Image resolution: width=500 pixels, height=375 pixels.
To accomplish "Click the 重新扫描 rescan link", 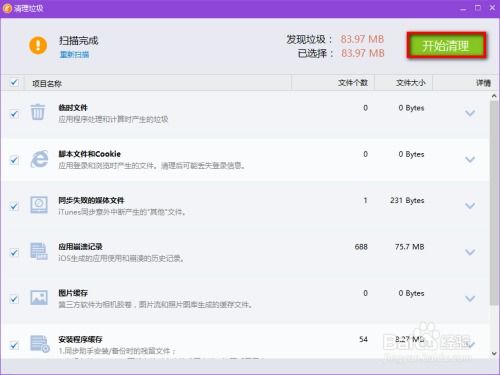I will pos(74,54).
